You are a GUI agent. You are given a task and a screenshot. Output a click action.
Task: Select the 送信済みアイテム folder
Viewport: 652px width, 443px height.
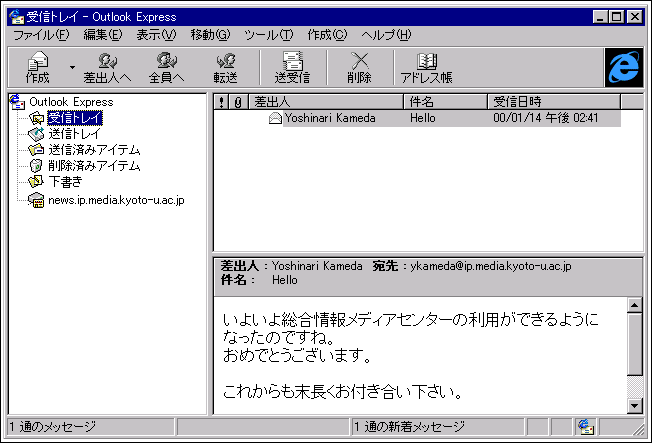click(94, 150)
